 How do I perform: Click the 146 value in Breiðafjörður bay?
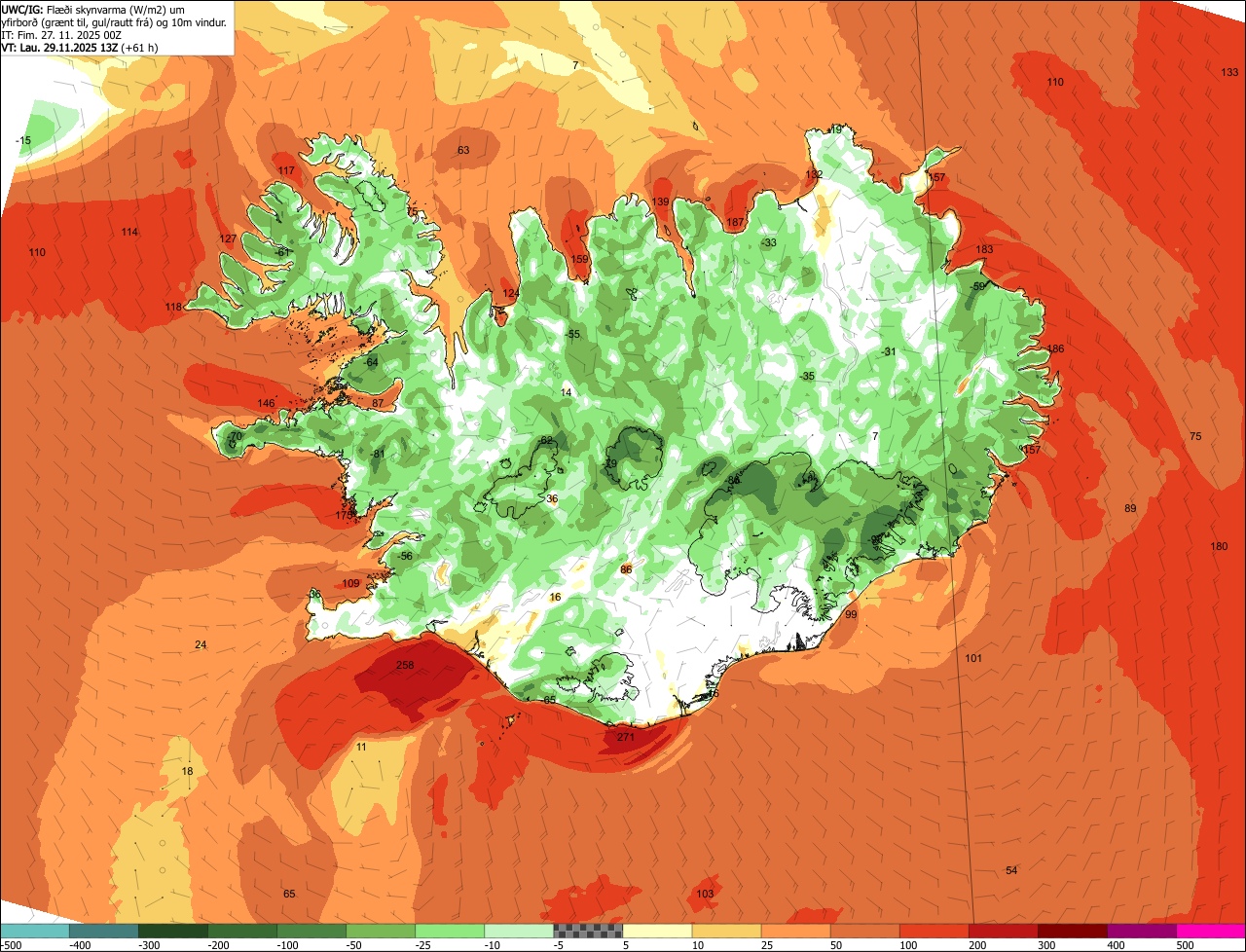point(266,404)
